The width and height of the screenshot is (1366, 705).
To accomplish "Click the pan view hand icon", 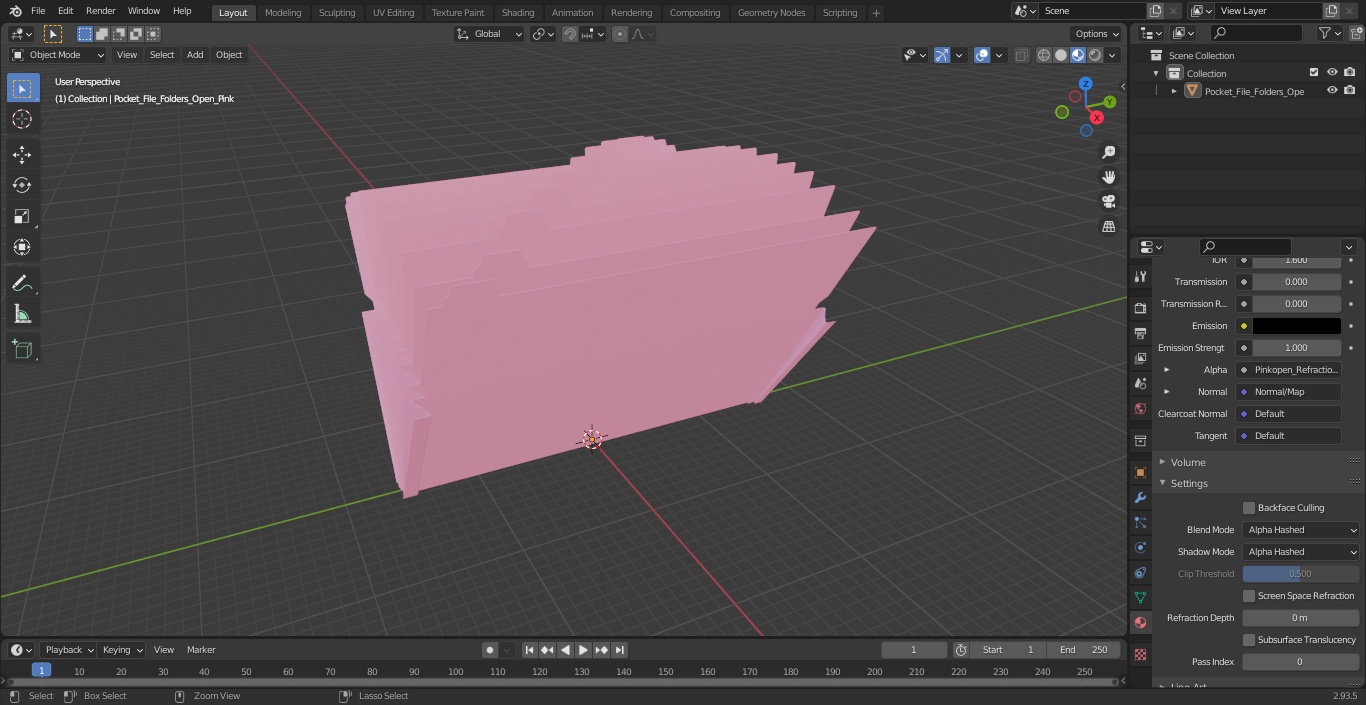I will point(1108,177).
